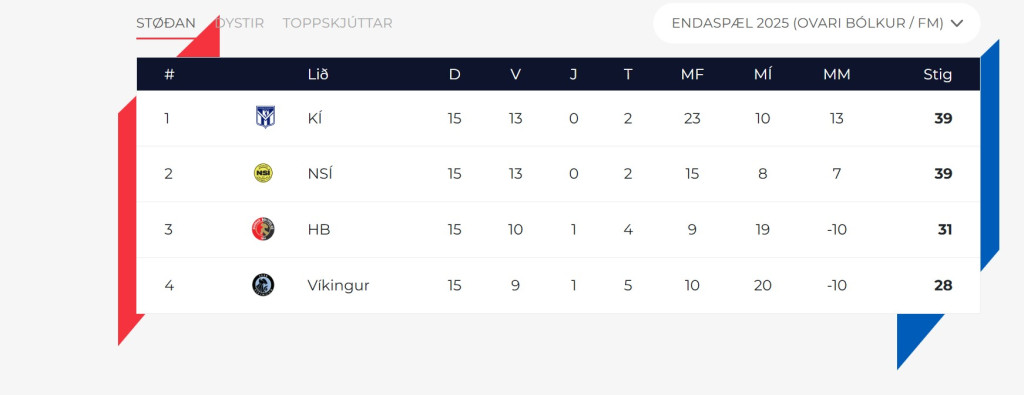Open the Endaspæl 2025 season dropdown
This screenshot has height=395, width=1024.
click(816, 24)
